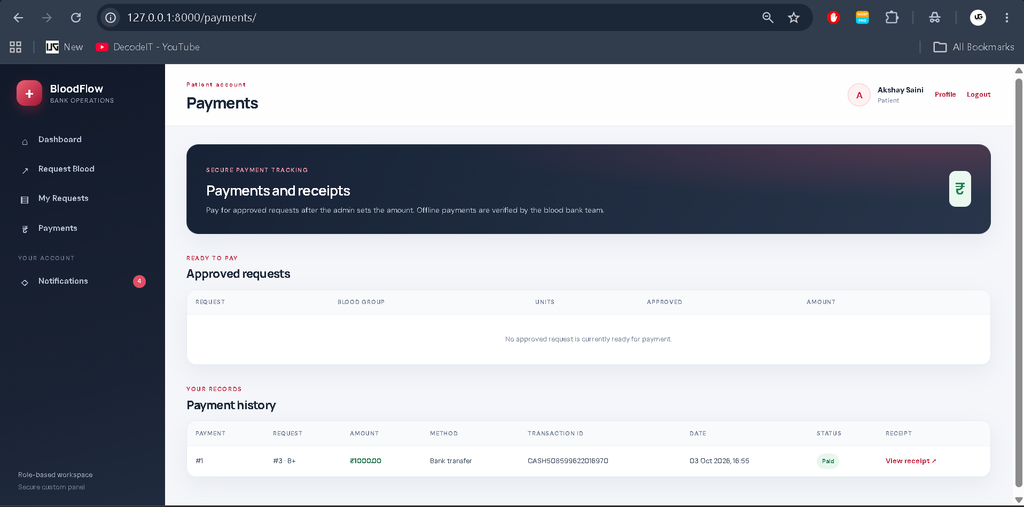1024x507 pixels.
Task: Open the rupee icon in the banner
Action: (x=959, y=189)
